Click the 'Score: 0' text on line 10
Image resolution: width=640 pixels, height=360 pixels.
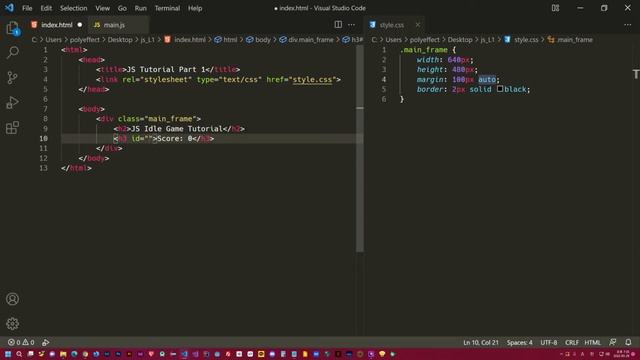click(175, 139)
